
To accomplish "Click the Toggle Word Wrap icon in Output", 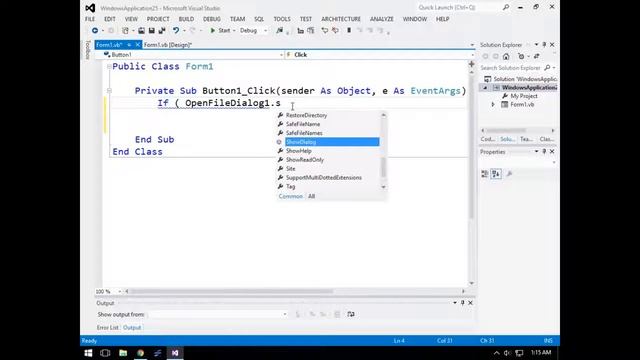I will tap(351, 314).
